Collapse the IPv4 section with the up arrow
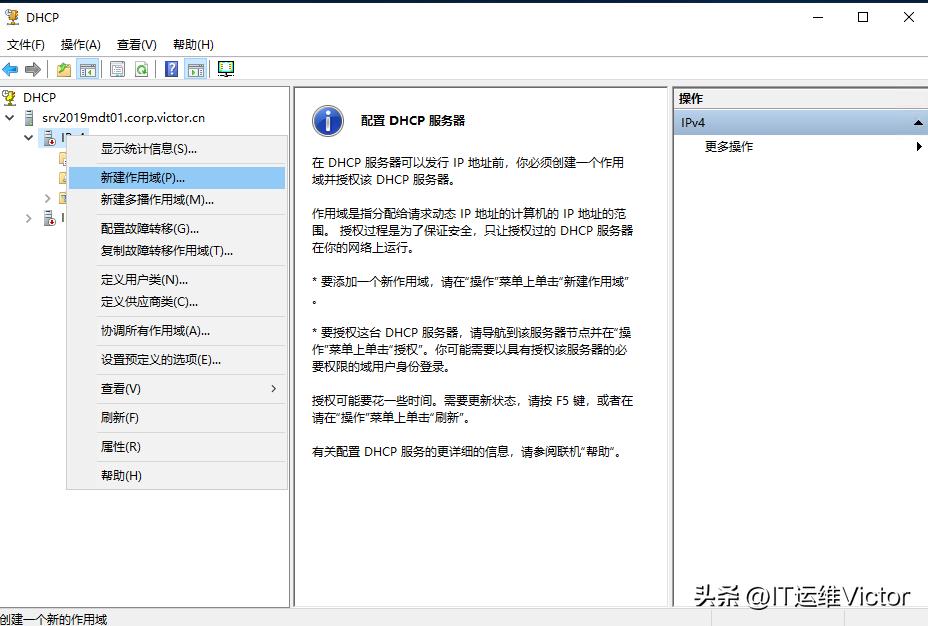928x626 pixels. pos(918,122)
